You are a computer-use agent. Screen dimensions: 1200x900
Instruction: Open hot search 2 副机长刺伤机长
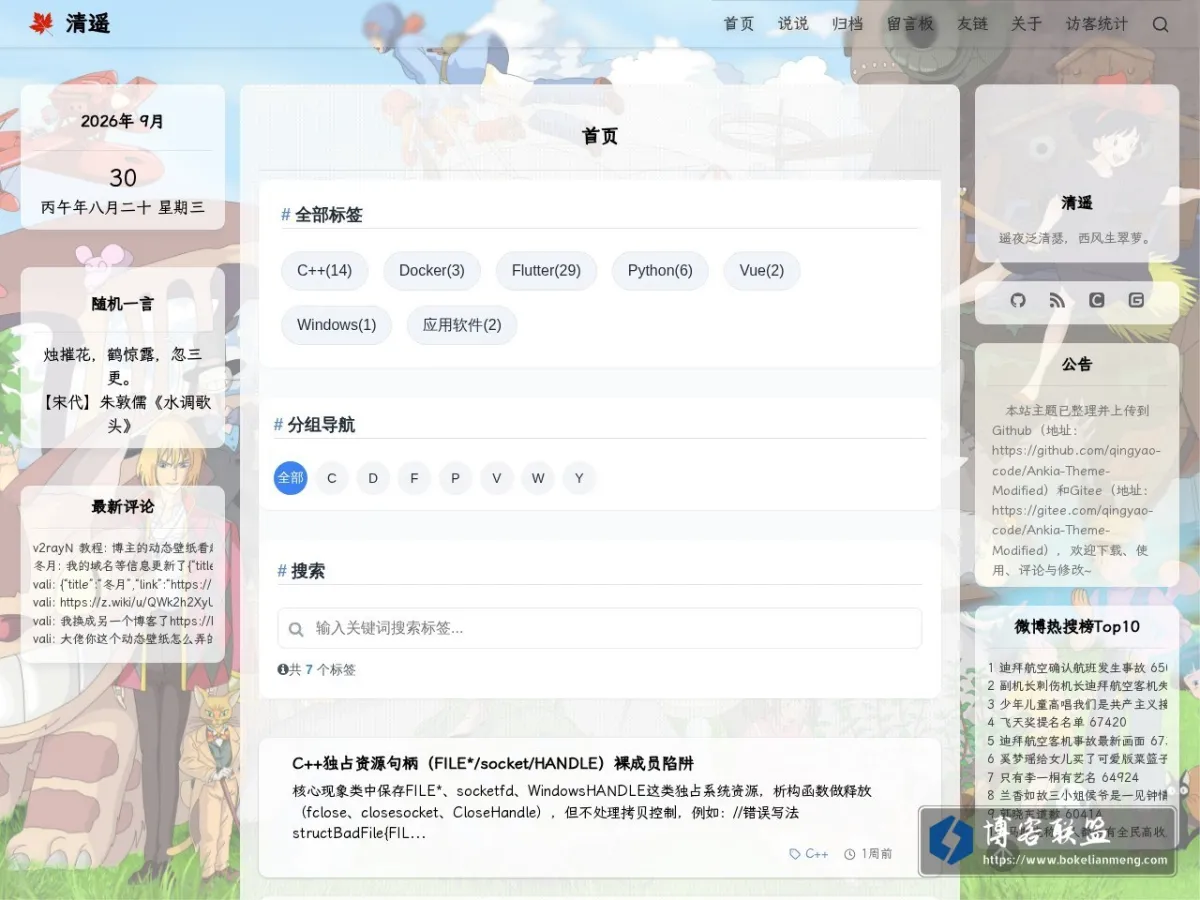[1077, 686]
